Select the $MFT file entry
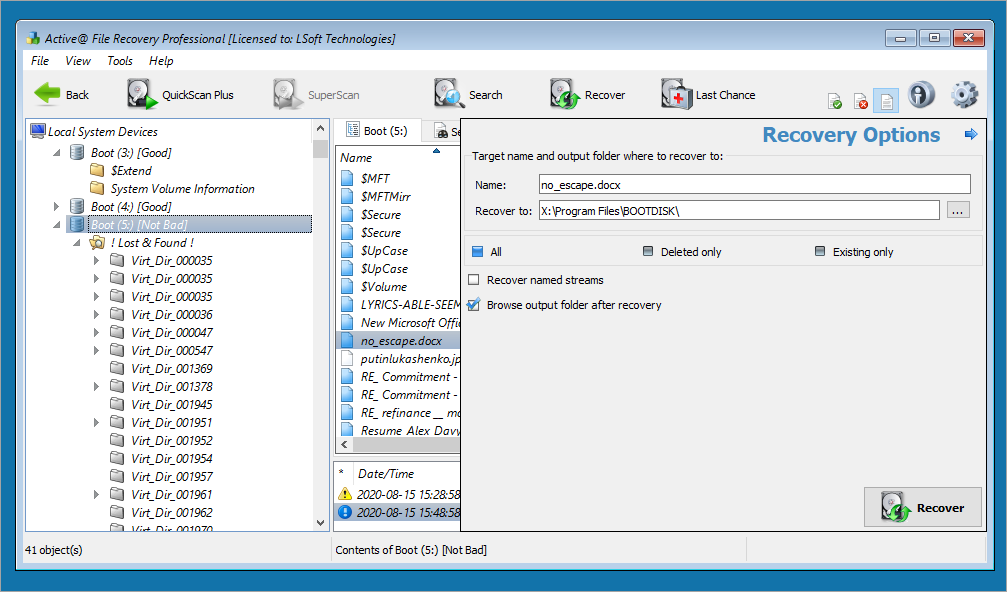Image resolution: width=1007 pixels, height=592 pixels. pos(375,178)
